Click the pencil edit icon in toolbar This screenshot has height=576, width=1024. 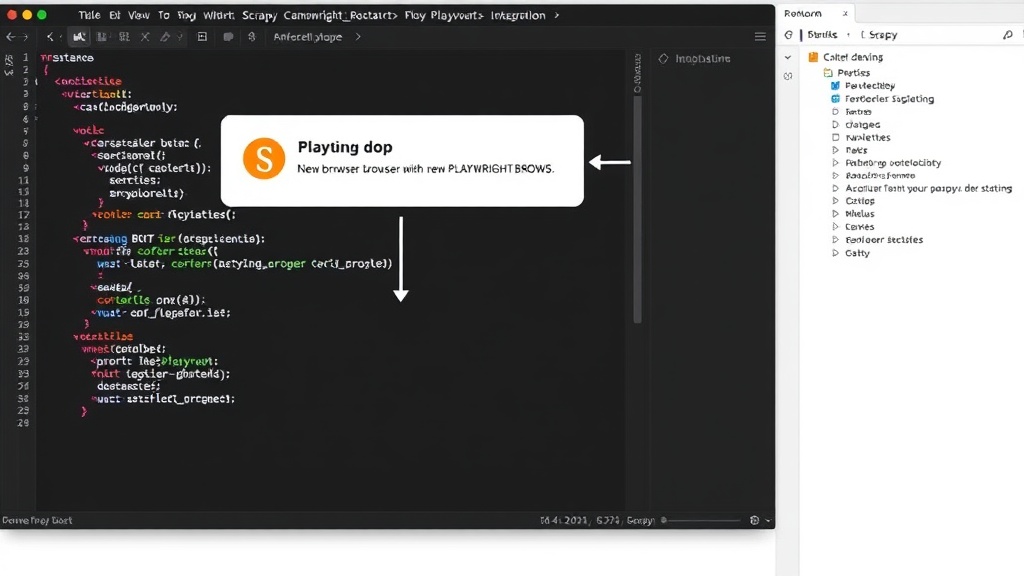pyautogui.click(x=165, y=37)
